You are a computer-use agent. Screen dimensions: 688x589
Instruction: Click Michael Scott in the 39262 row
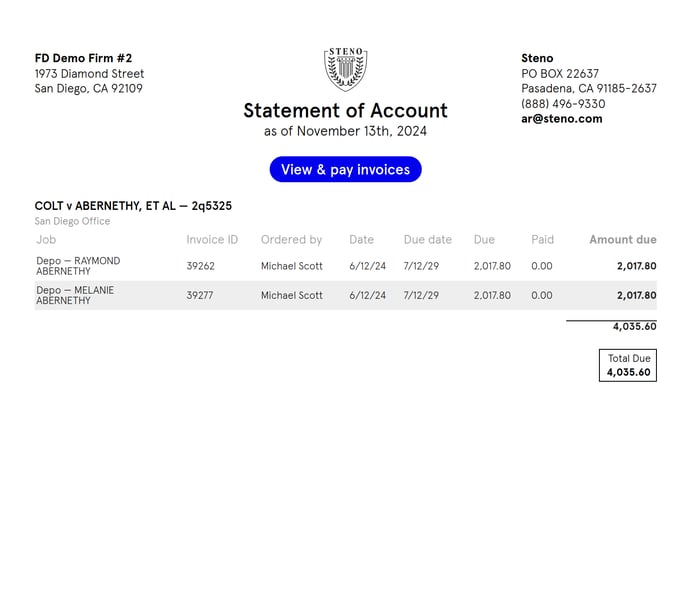click(x=291, y=267)
